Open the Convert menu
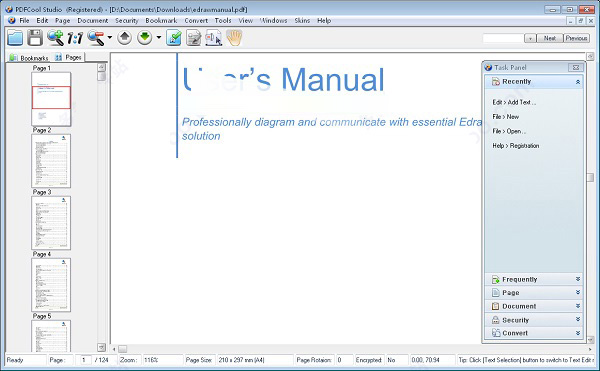The width and height of the screenshot is (600, 371). click(196, 20)
